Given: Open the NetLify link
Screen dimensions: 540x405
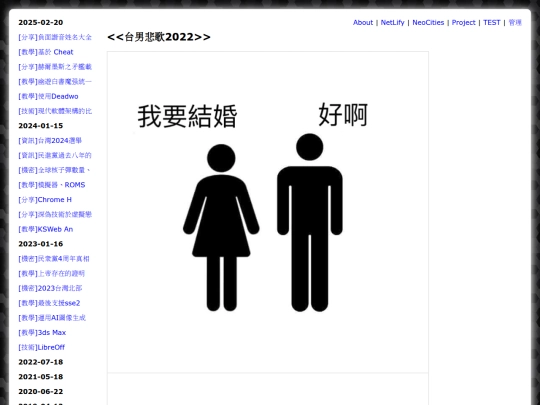Looking at the screenshot, I should (x=392, y=22).
